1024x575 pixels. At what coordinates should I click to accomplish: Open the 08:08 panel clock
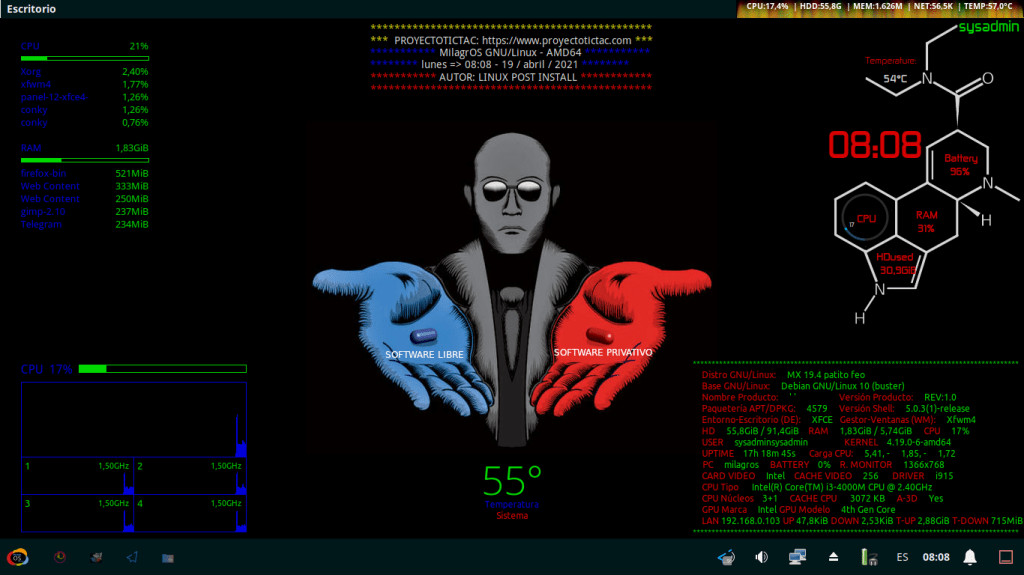[936, 556]
